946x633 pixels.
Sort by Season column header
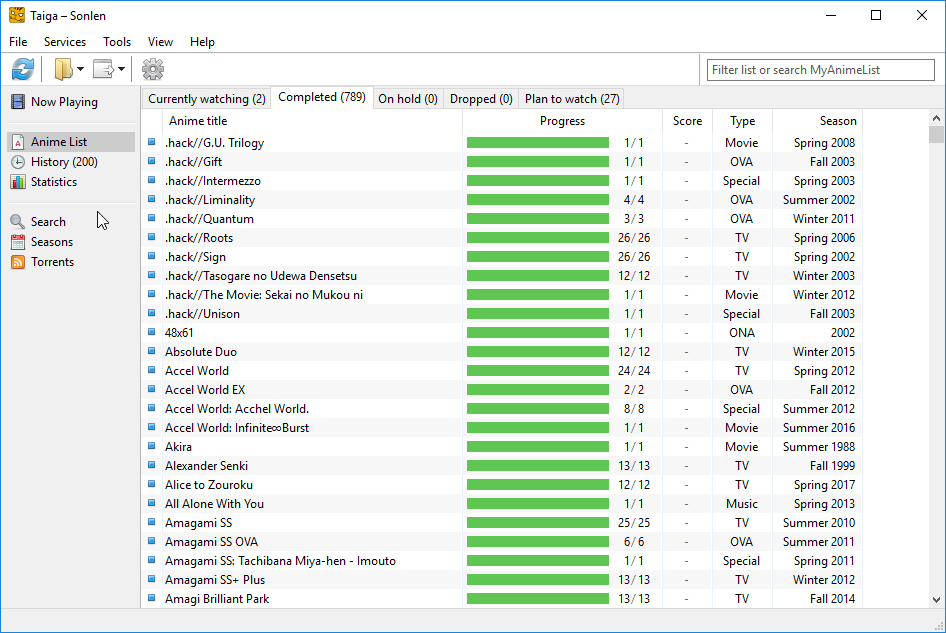point(817,121)
